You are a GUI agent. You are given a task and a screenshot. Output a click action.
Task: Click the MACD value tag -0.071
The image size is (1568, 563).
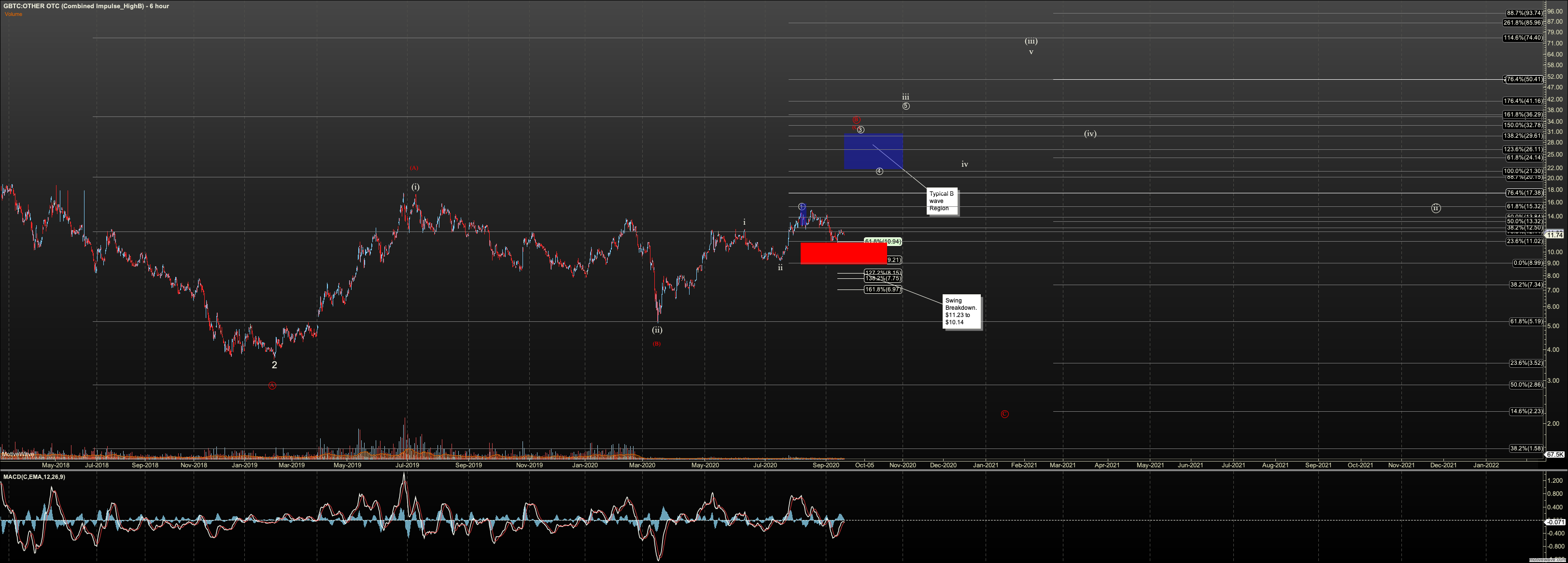[1556, 522]
